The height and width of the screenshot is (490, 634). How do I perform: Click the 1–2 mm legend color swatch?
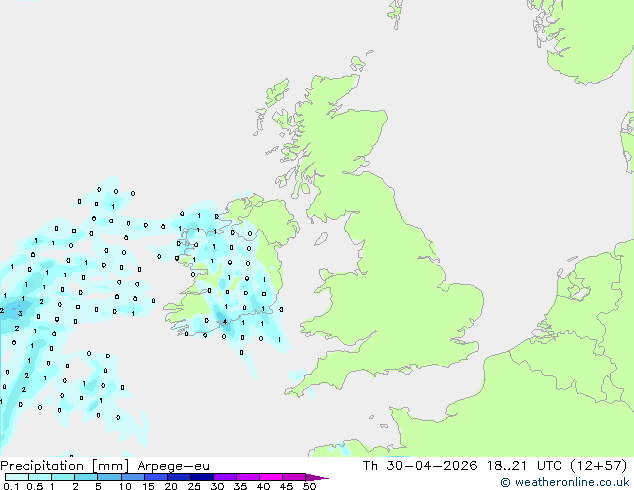(63, 477)
